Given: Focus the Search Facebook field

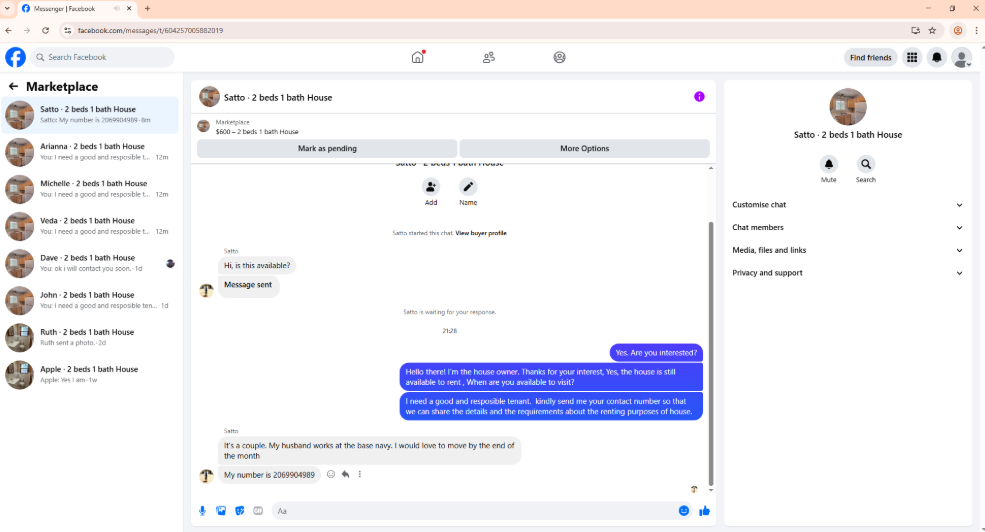Looking at the screenshot, I should point(102,57).
